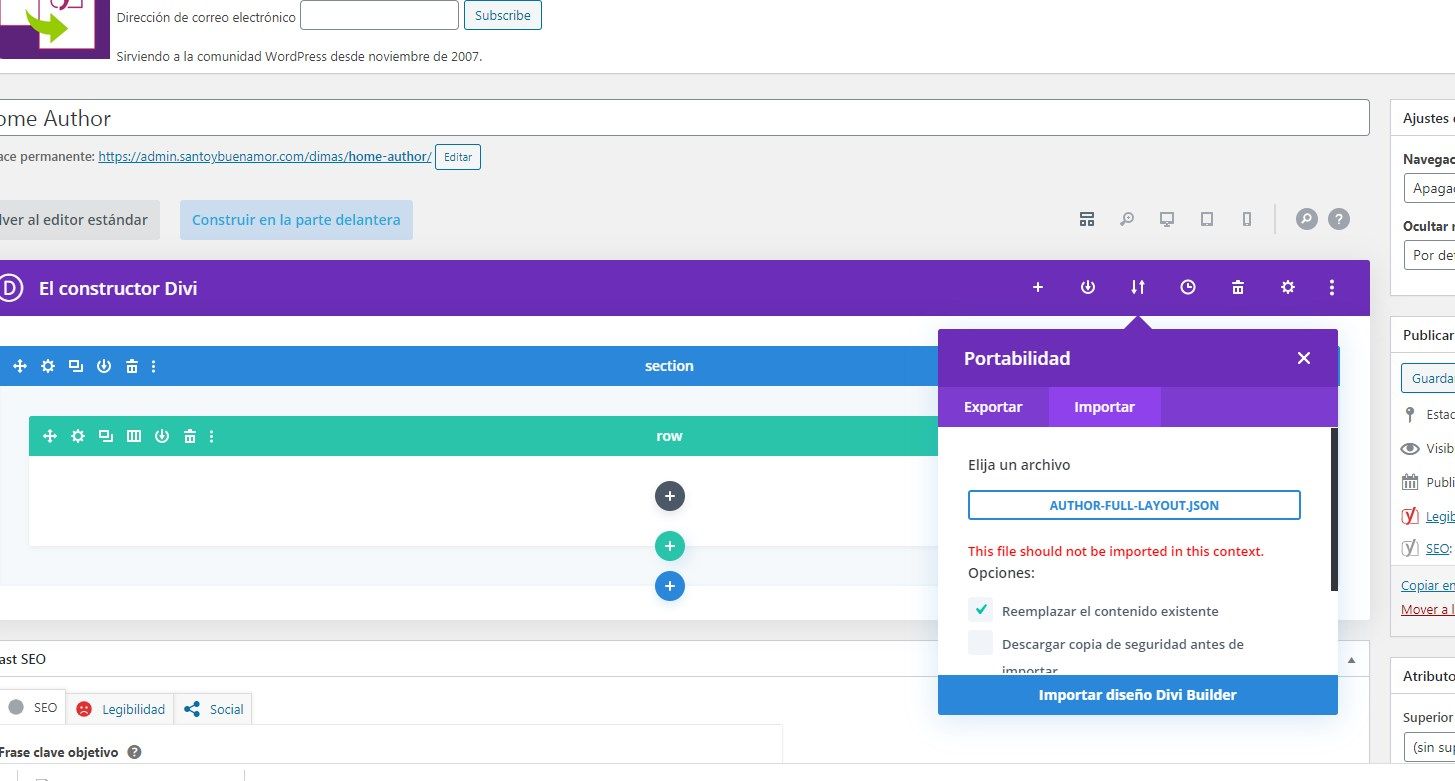The height and width of the screenshot is (781, 1455).
Task: Open row three-dot options
Action: tap(212, 436)
